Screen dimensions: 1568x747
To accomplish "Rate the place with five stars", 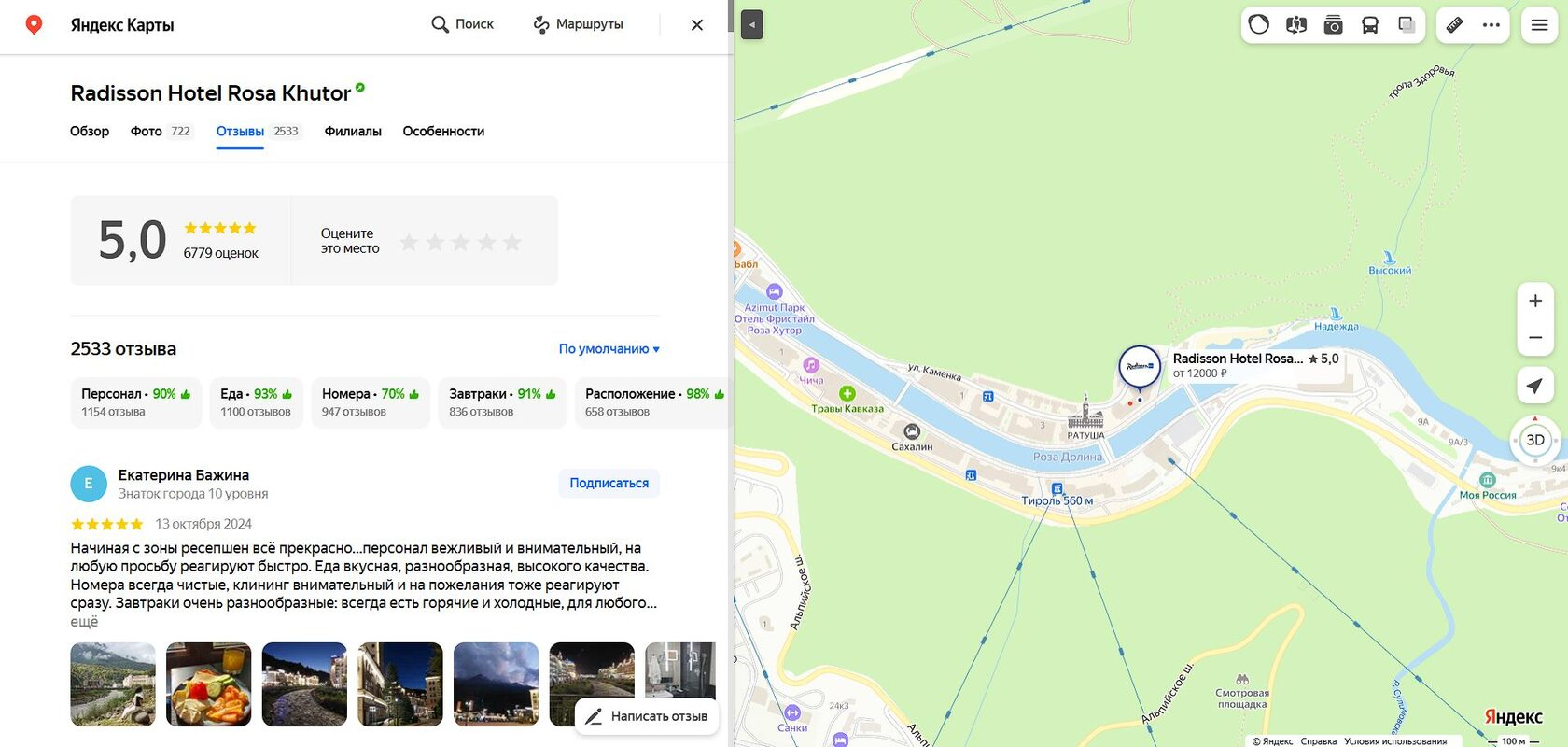I will pyautogui.click(x=512, y=243).
